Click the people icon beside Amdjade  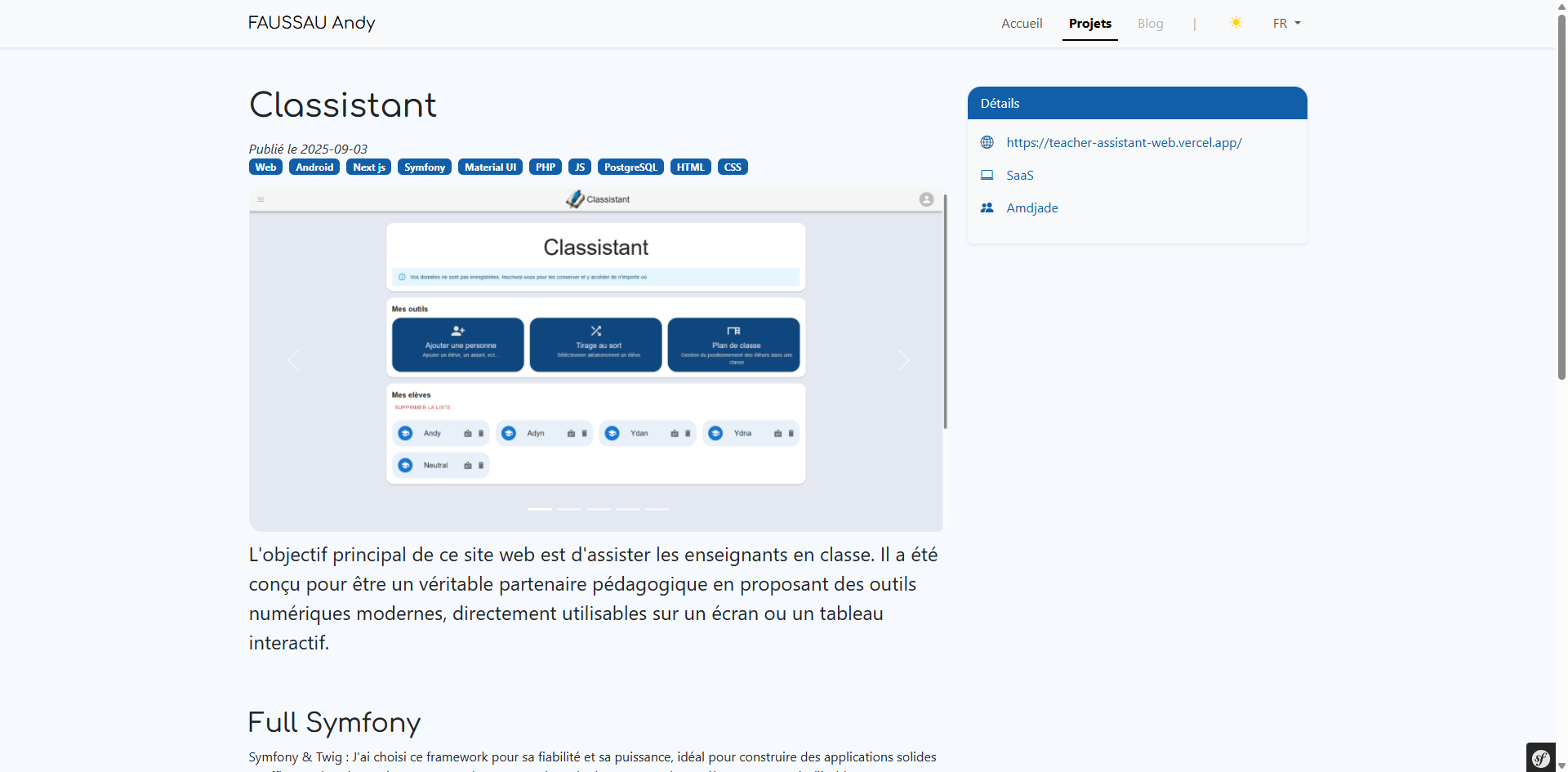pos(987,208)
